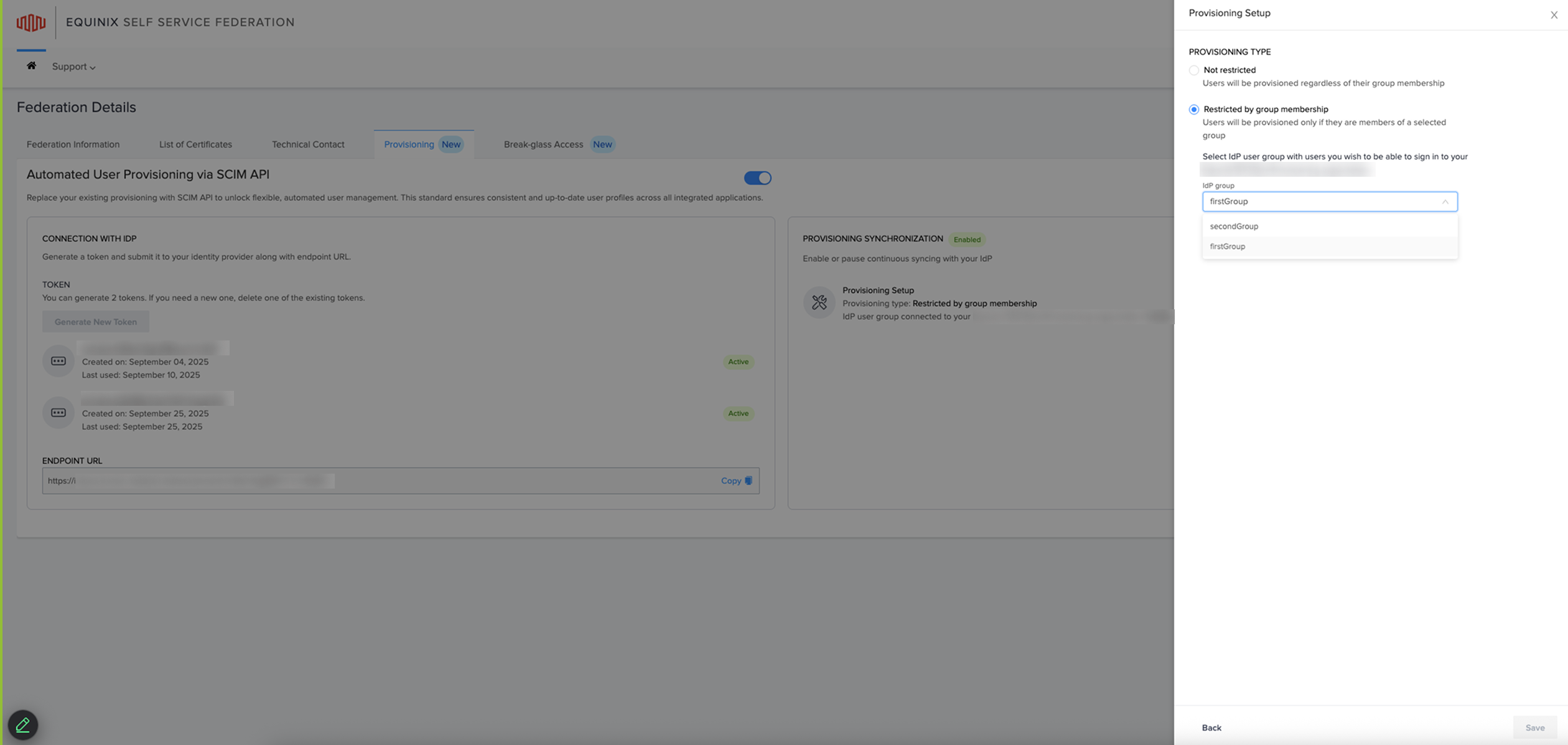Click the Back button
The width and height of the screenshot is (1568, 745).
(1211, 728)
